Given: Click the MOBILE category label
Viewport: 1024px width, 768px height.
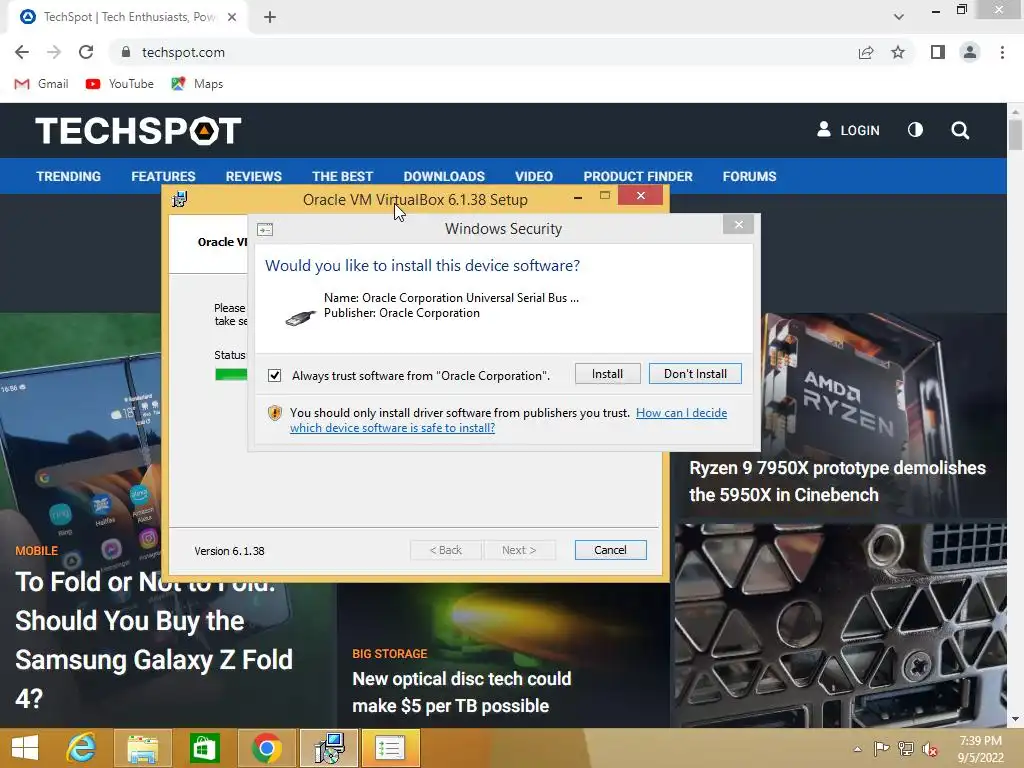Looking at the screenshot, I should click(37, 551).
